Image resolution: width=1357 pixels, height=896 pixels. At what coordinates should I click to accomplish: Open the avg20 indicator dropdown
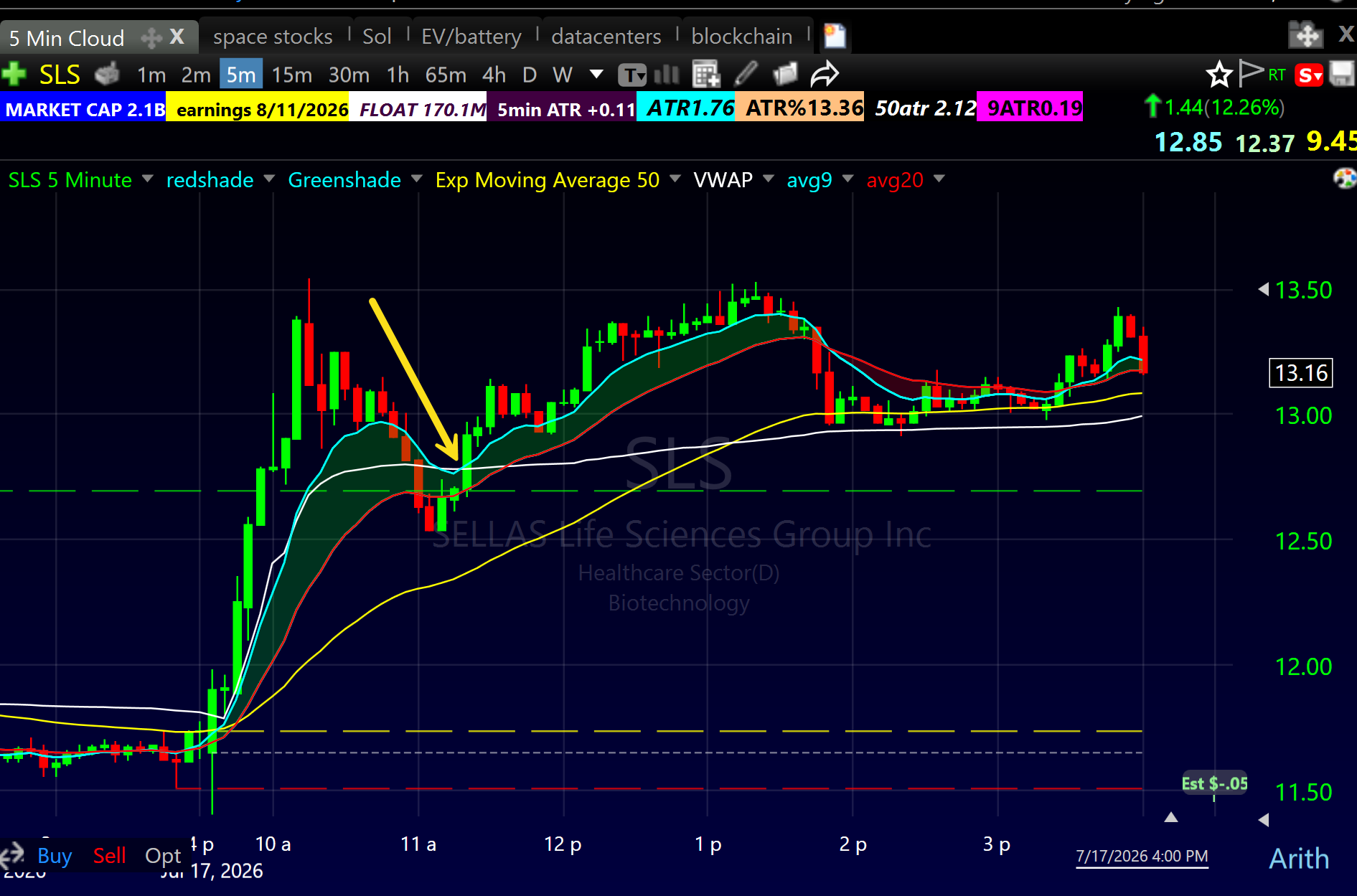pyautogui.click(x=939, y=178)
